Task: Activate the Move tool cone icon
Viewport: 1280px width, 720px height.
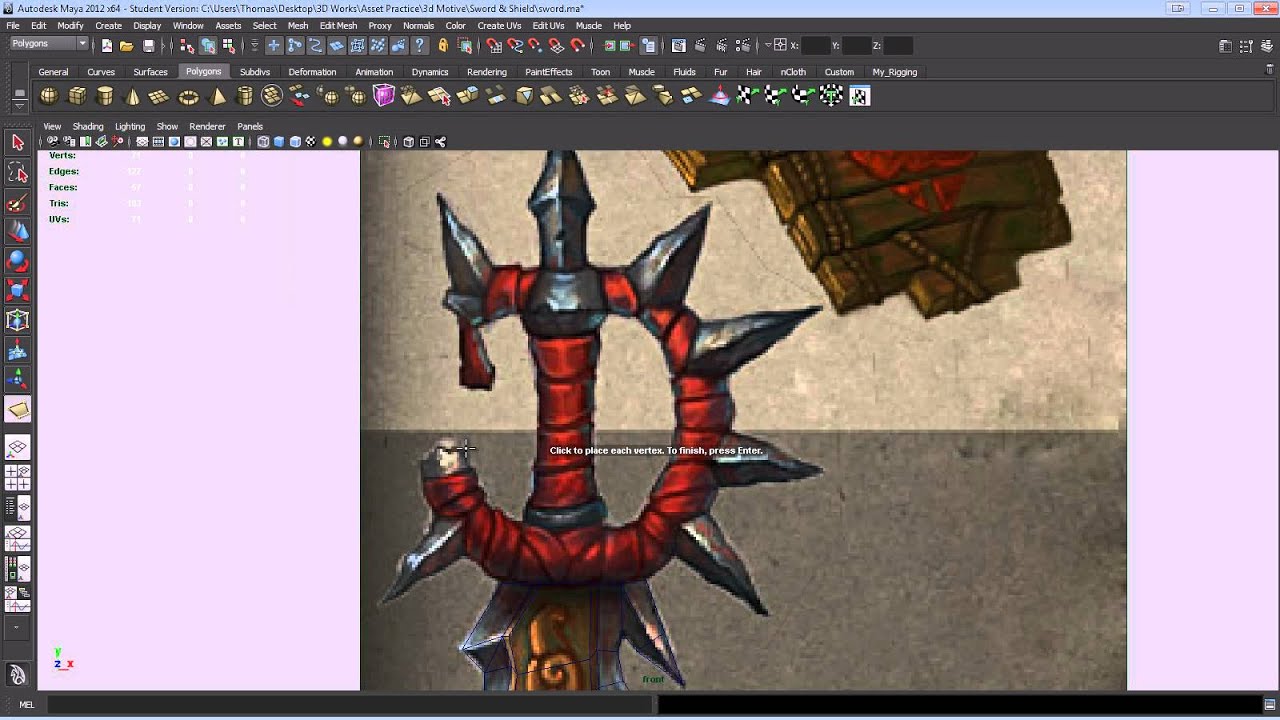Action: (x=17, y=232)
